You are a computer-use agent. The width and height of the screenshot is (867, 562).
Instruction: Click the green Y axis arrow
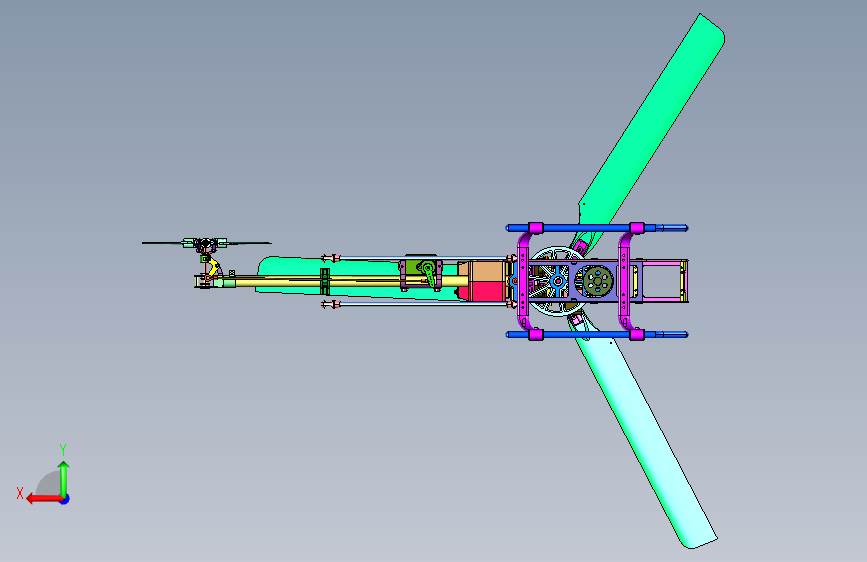64,479
